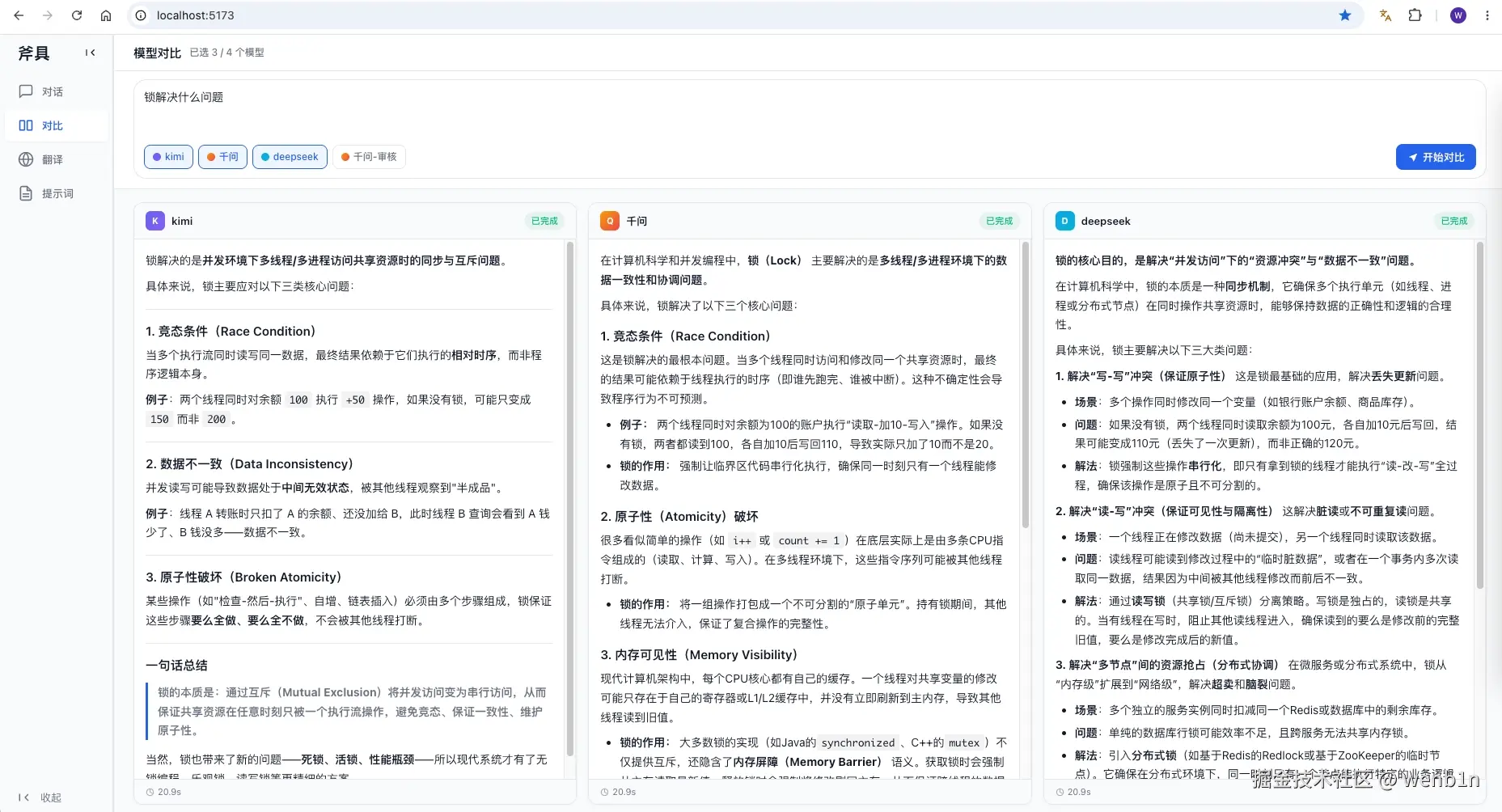Click kimi heading 2. 数据不一致
Screen dimensions: 1502x812
249,463
